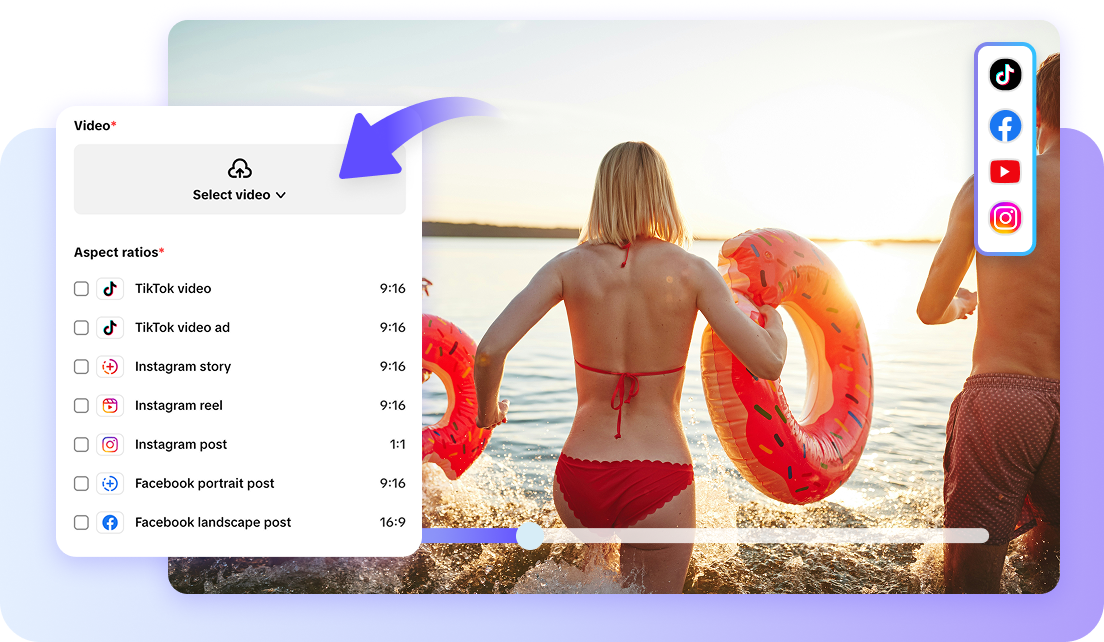
Task: Choose the Facebook portrait post label
Action: coord(204,483)
